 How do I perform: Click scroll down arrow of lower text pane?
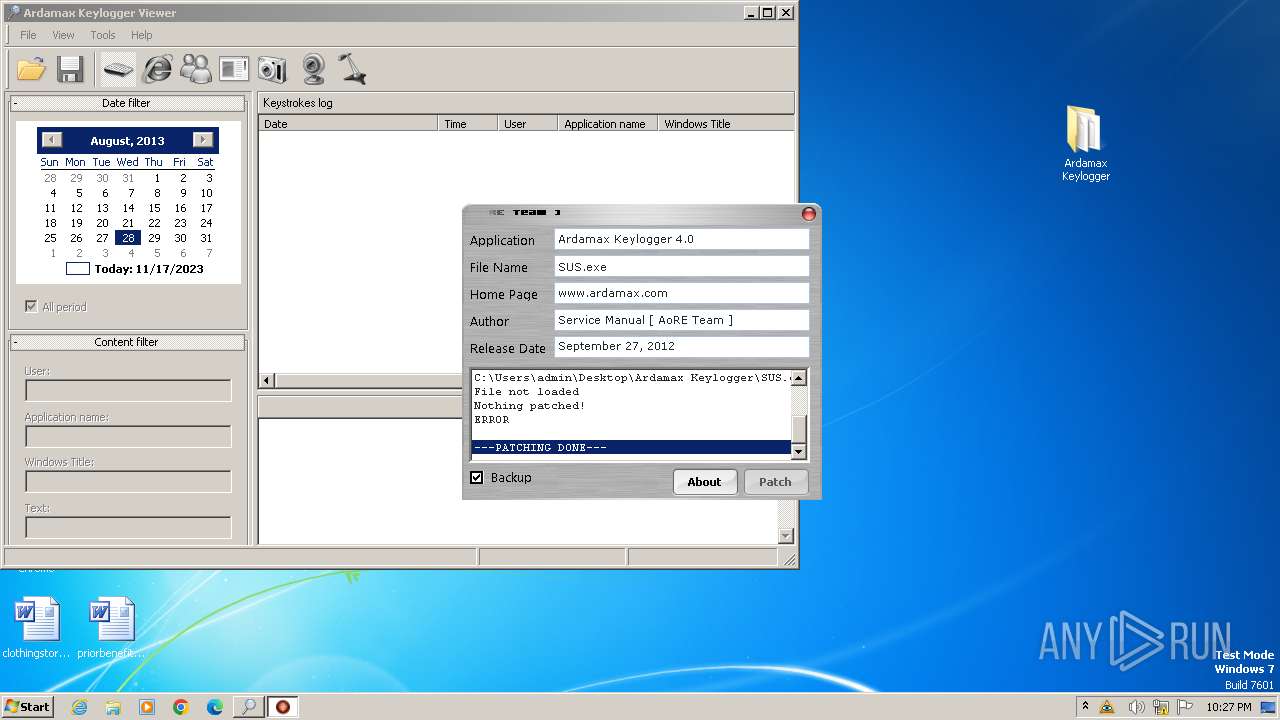click(x=786, y=536)
